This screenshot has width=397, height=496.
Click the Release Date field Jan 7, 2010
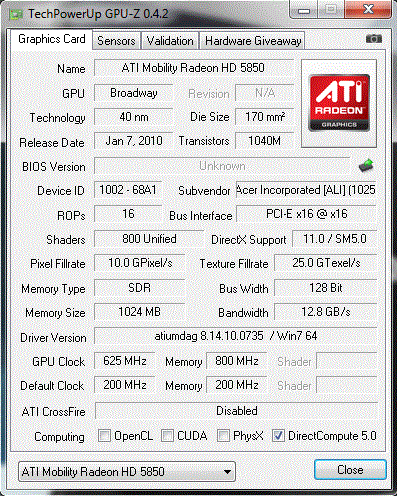pyautogui.click(x=133, y=141)
